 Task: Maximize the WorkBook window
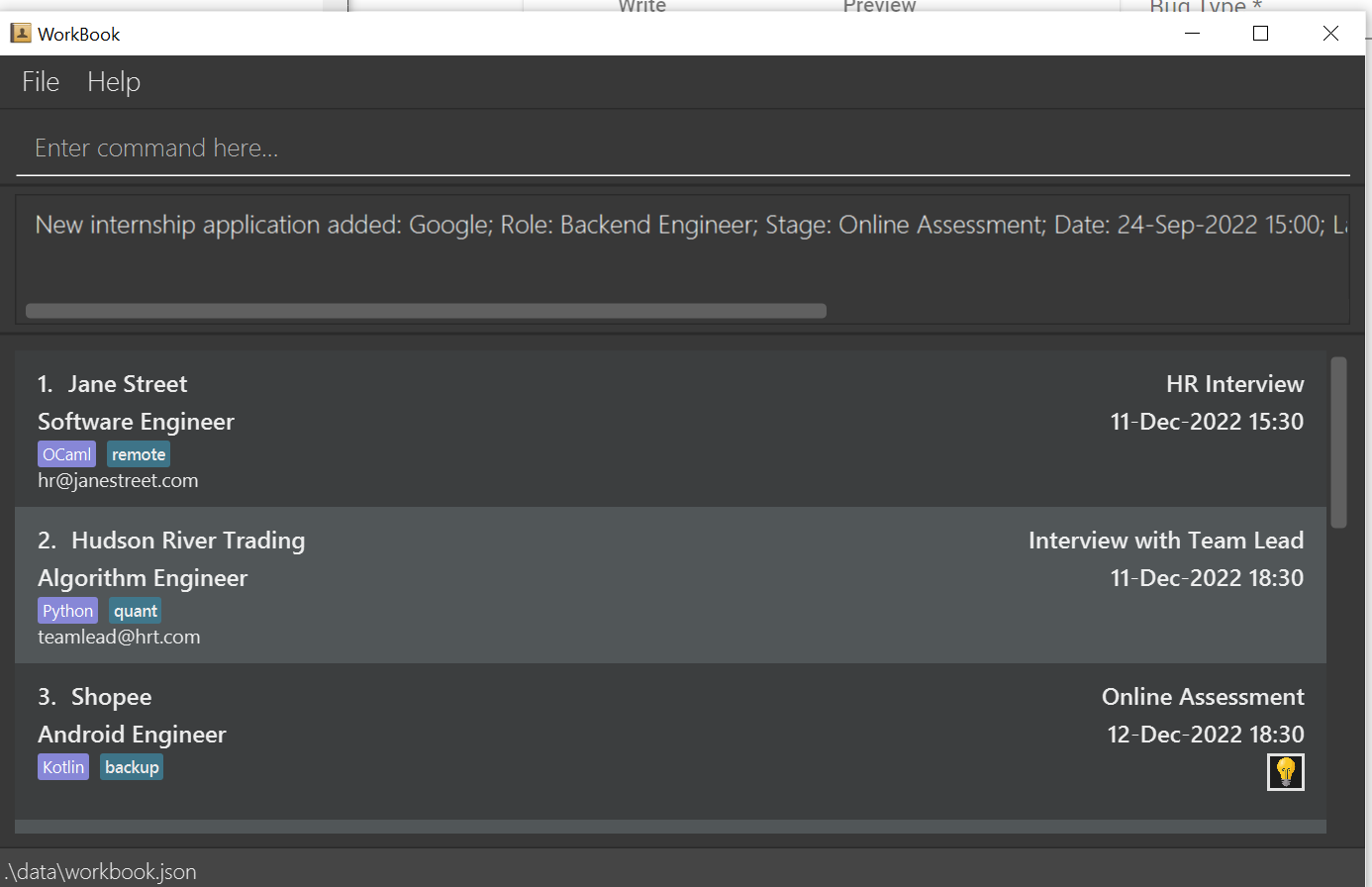click(1261, 34)
